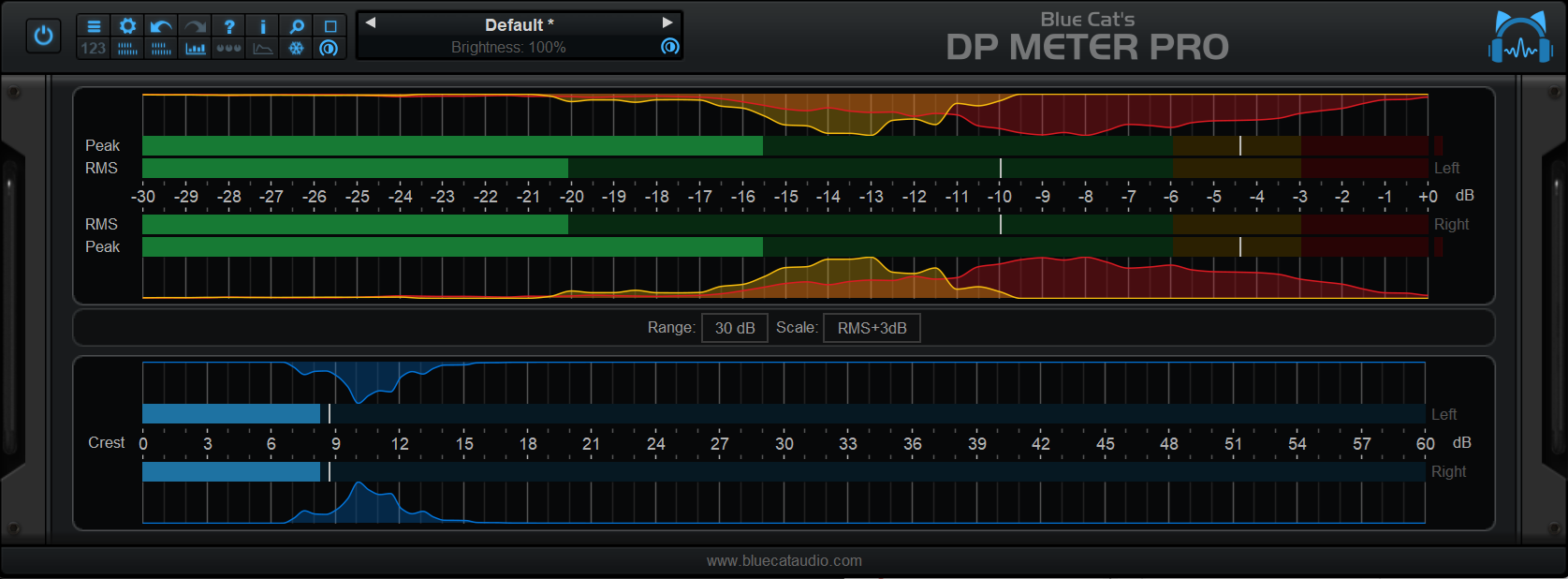Click the Blue Cat headphone logo

point(1520,37)
